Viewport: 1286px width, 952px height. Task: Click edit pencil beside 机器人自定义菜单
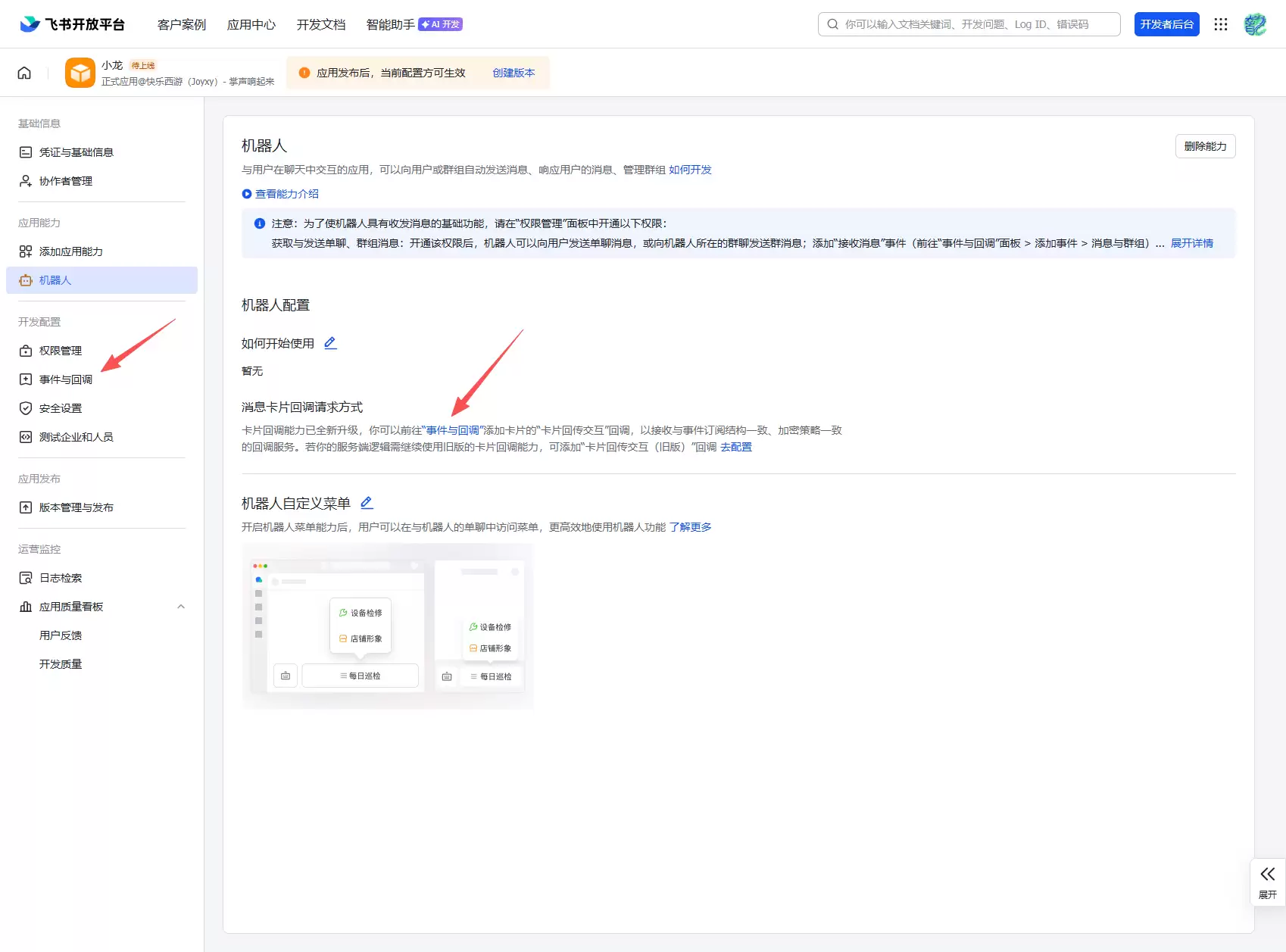(367, 503)
